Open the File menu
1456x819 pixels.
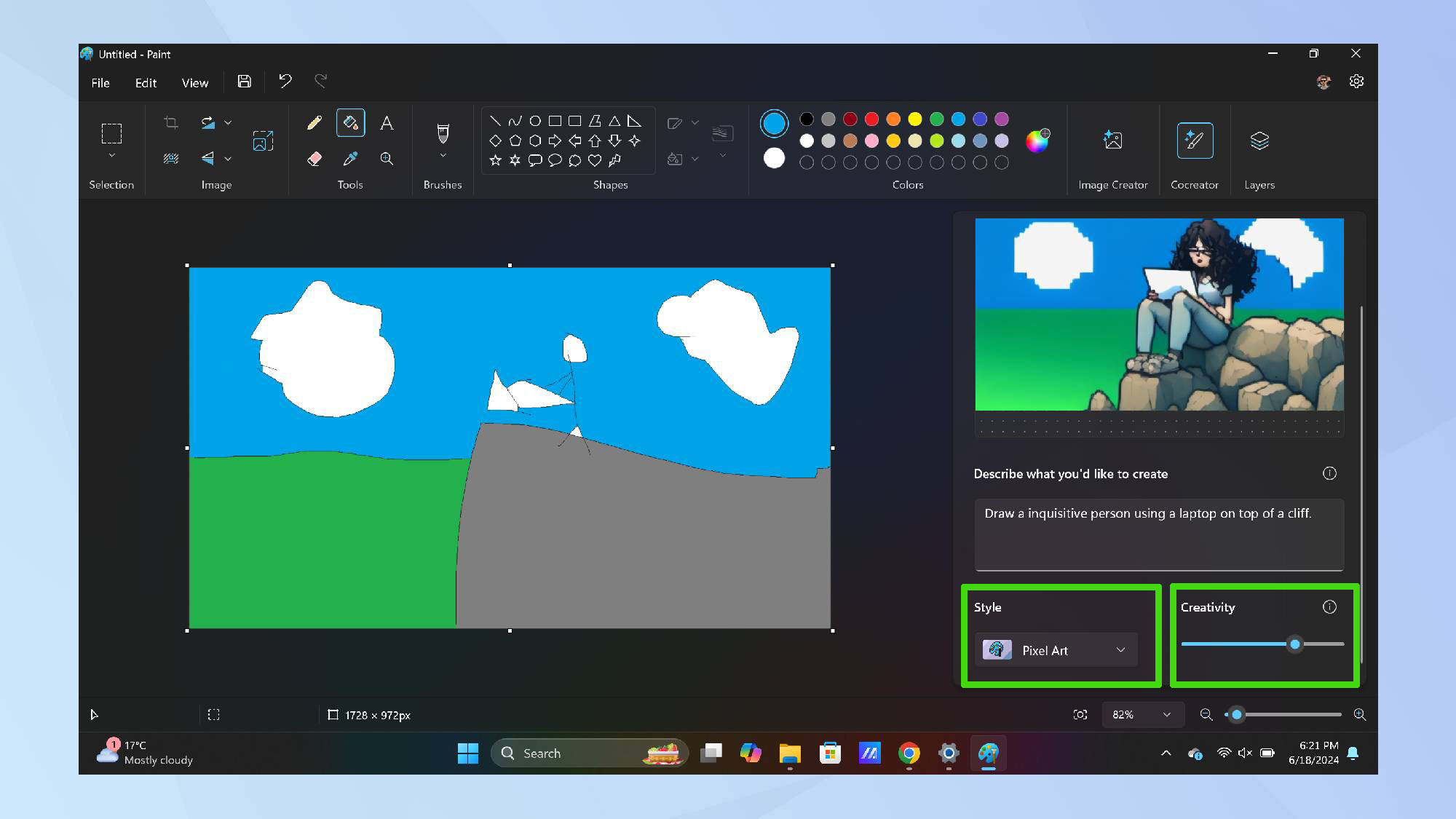pos(100,83)
